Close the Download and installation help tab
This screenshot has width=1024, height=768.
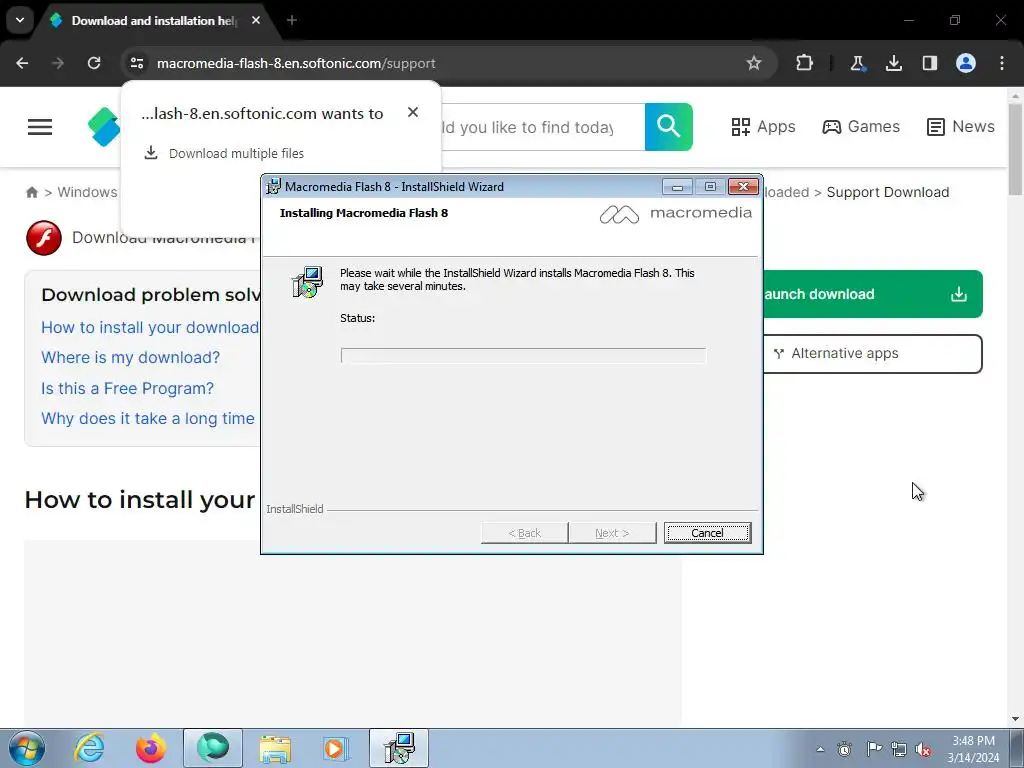click(256, 20)
